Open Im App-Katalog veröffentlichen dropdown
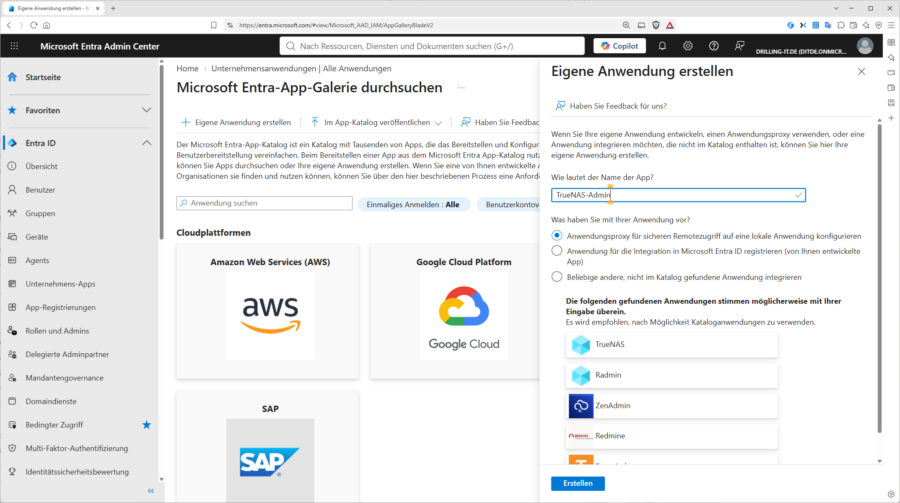 376,122
